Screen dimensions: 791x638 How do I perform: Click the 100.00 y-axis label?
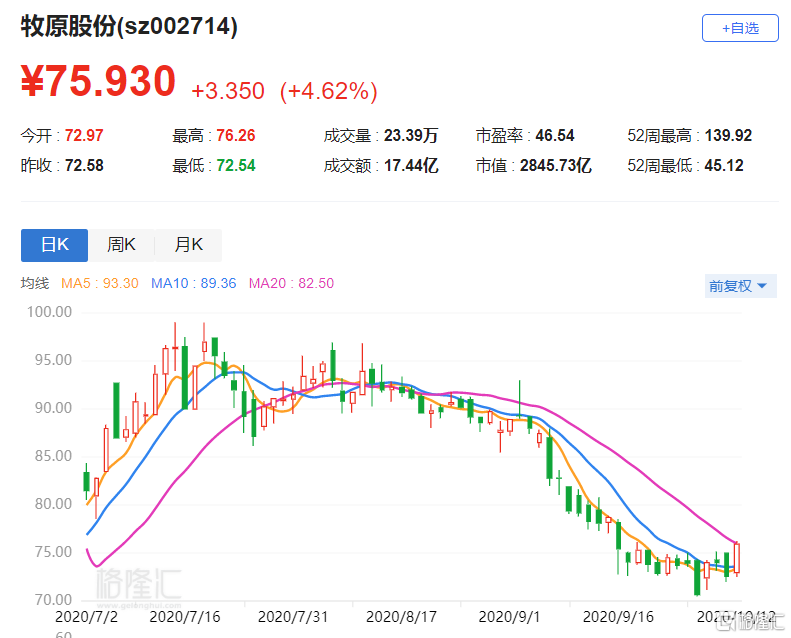49,312
